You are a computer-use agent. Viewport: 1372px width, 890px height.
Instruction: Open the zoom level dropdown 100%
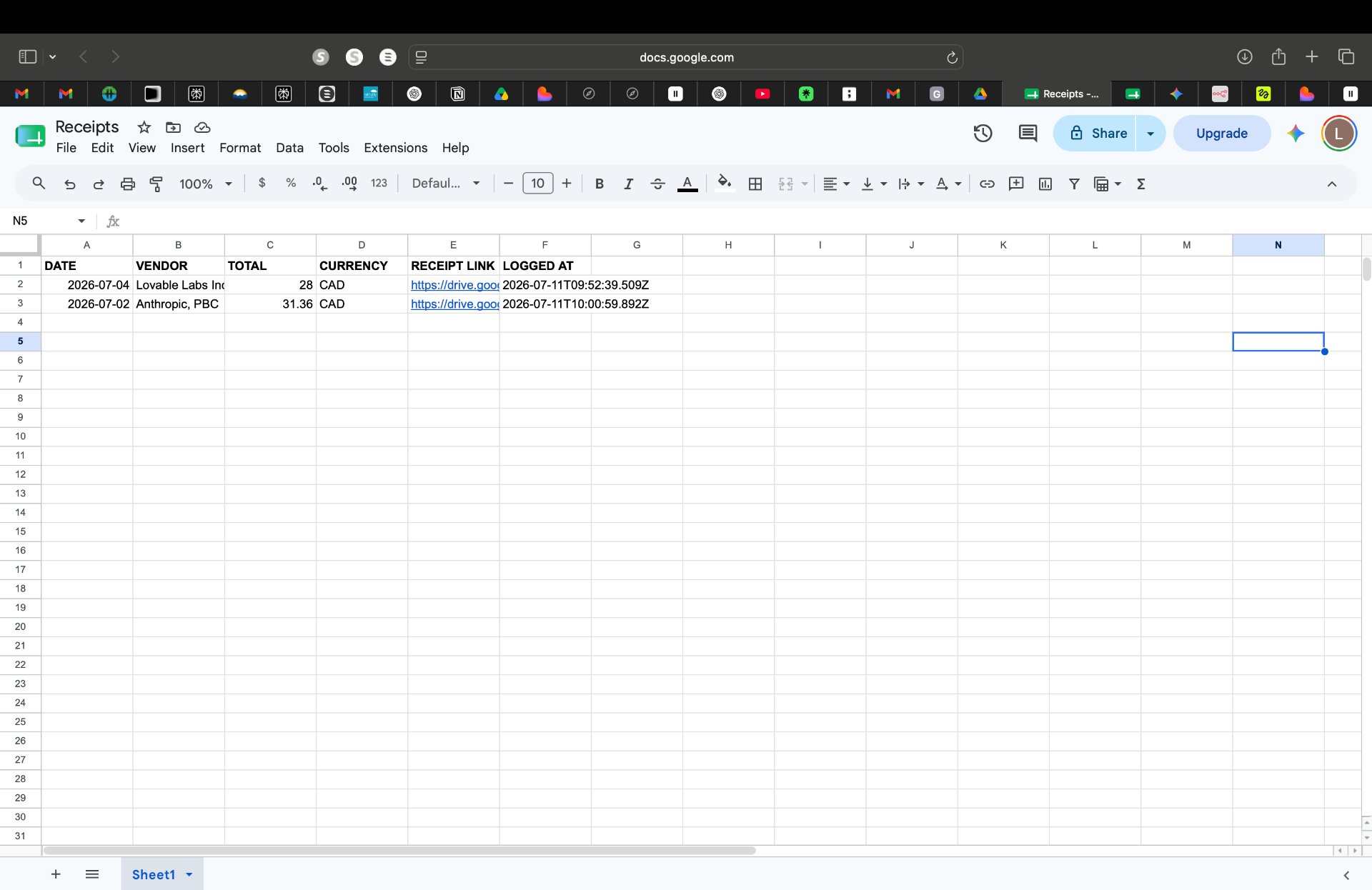point(206,184)
